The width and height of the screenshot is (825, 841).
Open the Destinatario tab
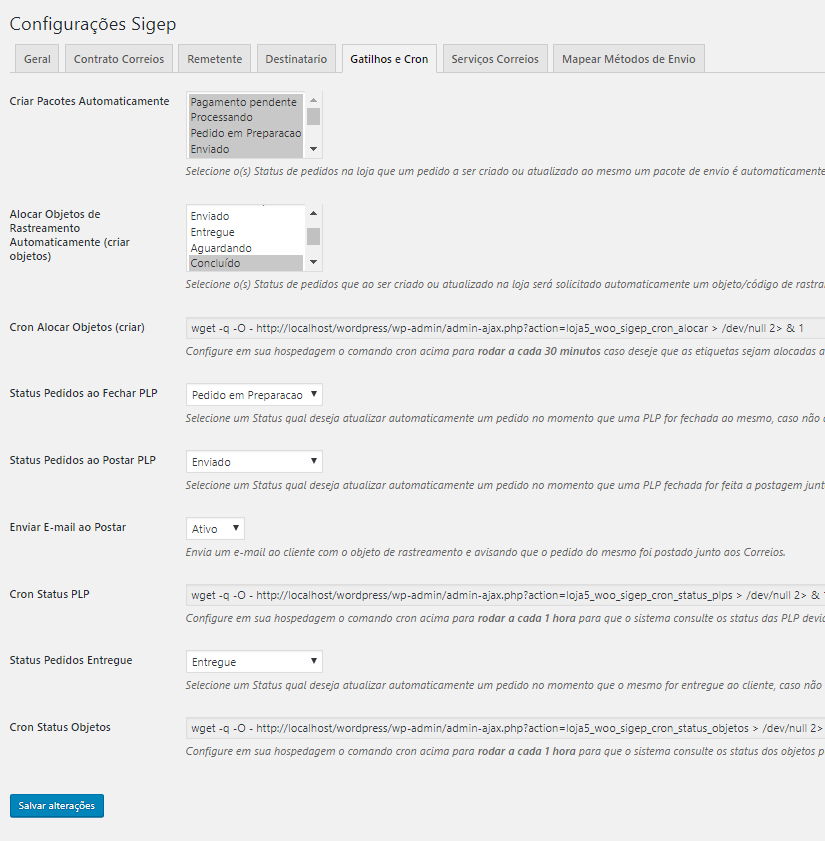[295, 59]
